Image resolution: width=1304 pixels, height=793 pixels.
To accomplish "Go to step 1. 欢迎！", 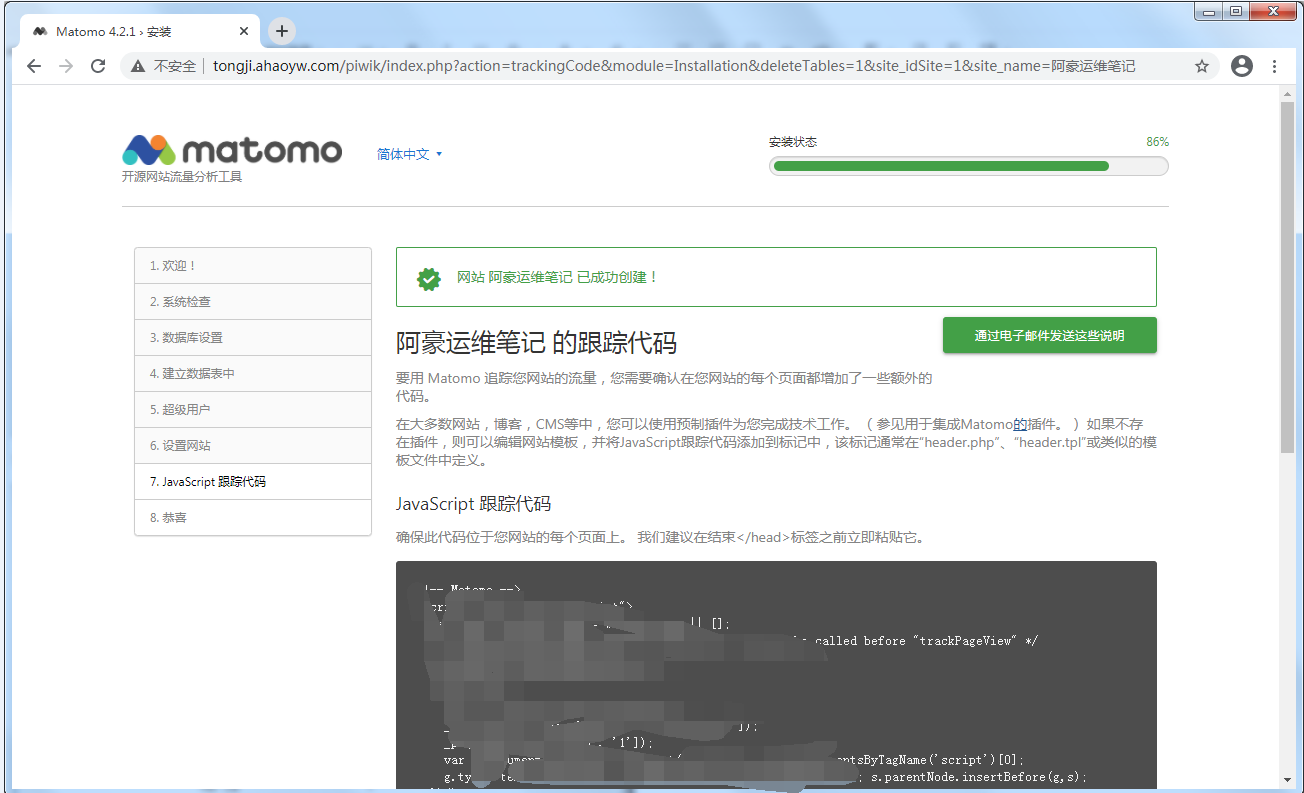I will coord(253,266).
